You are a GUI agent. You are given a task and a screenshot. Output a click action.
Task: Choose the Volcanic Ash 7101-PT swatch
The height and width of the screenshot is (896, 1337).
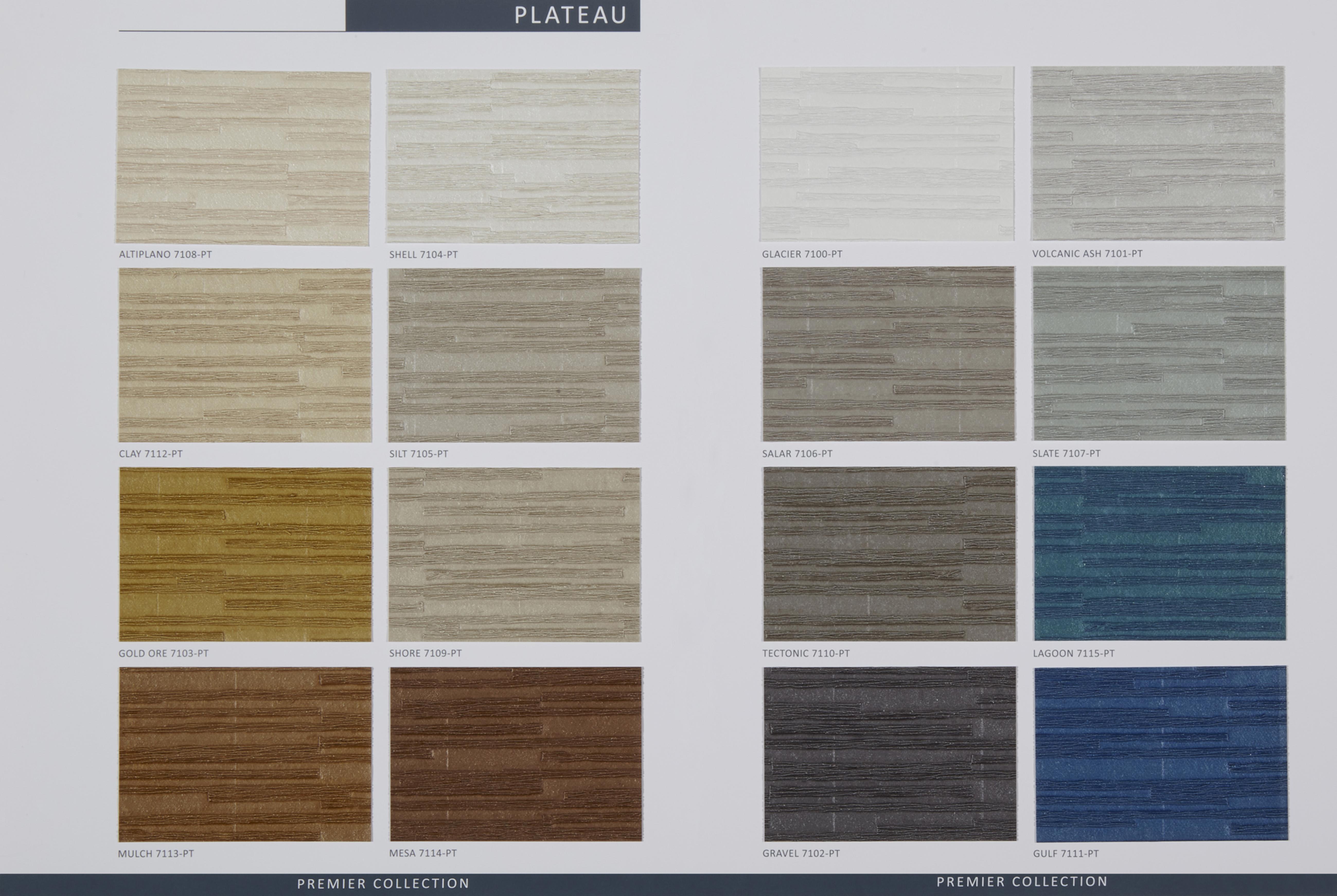tap(1157, 153)
